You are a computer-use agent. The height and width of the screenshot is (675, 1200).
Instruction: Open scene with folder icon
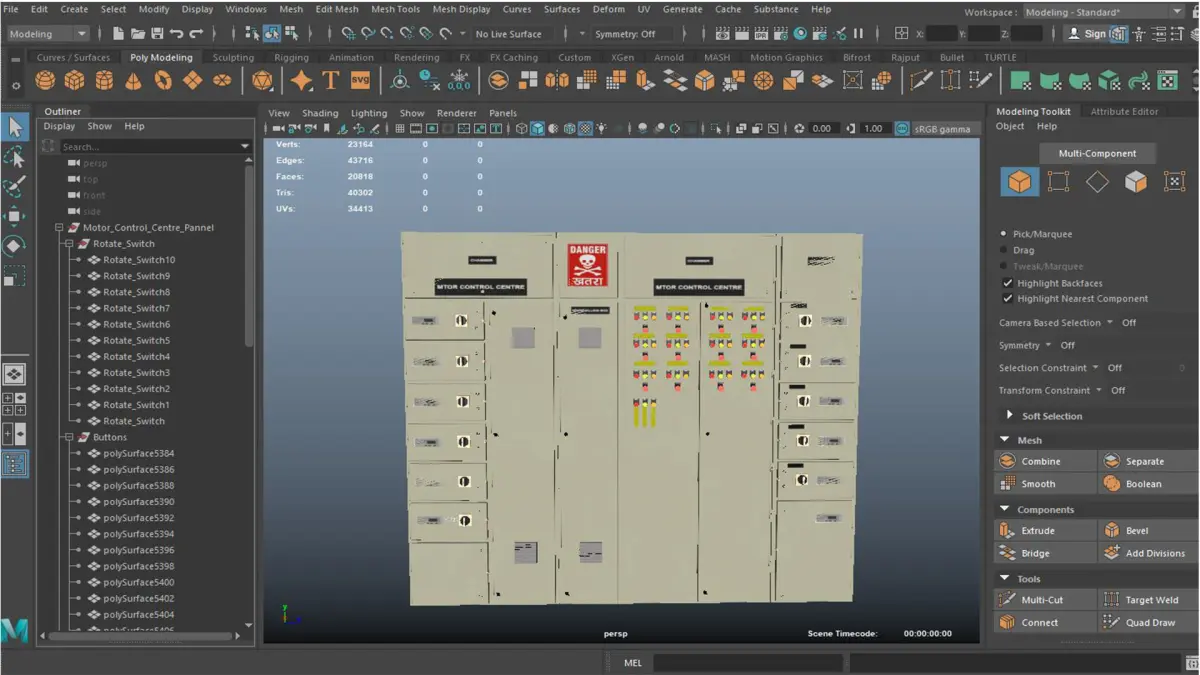click(x=137, y=34)
